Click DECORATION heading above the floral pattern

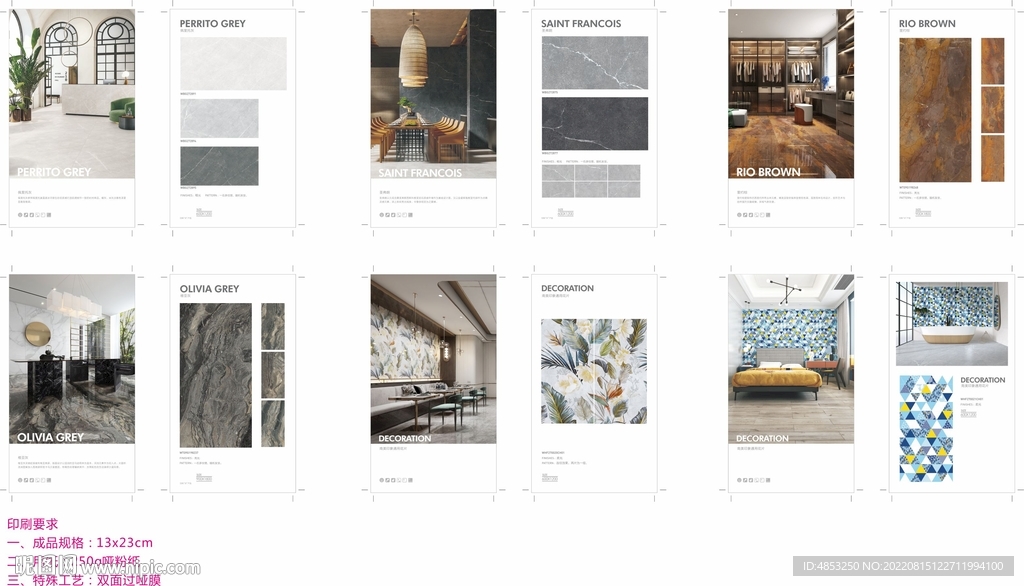click(x=568, y=288)
